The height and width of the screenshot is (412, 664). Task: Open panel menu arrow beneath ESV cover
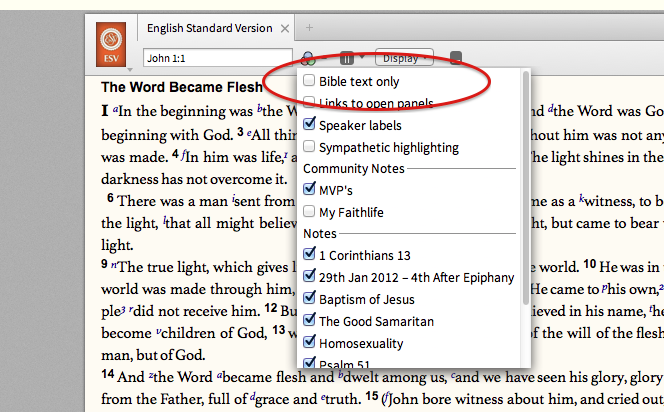pyautogui.click(x=130, y=69)
